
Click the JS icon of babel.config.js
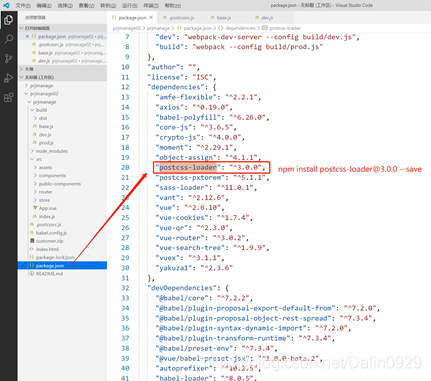32,233
